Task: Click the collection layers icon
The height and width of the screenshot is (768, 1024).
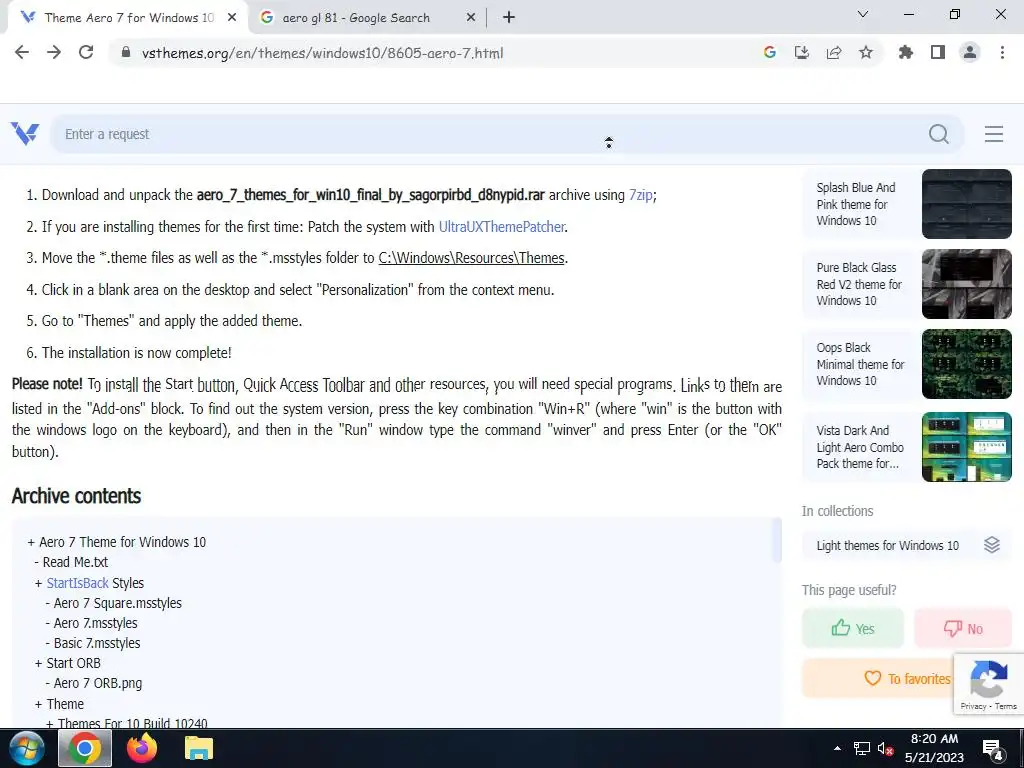Action: pyautogui.click(x=991, y=545)
